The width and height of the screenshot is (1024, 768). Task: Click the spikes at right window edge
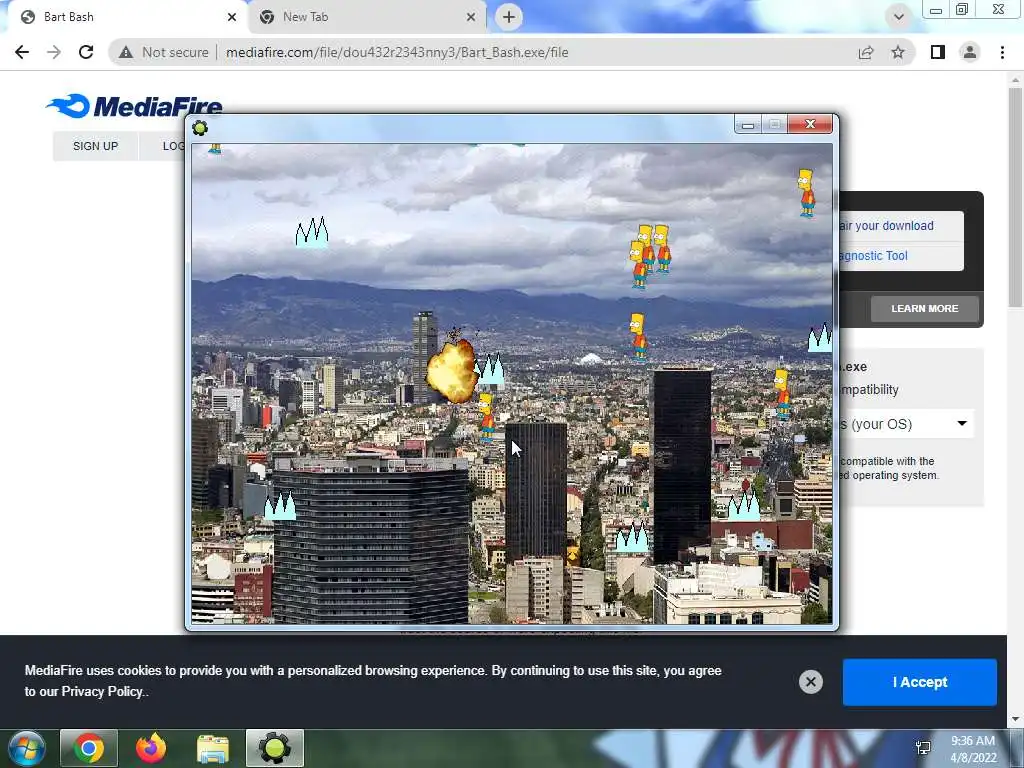(820, 338)
